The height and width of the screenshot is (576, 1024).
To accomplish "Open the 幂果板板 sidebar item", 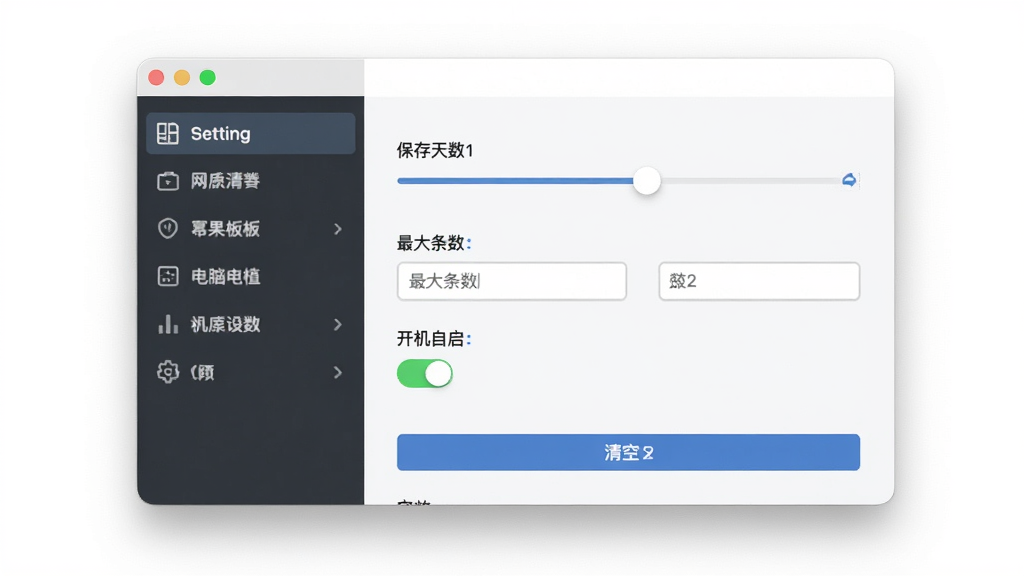I will [x=251, y=229].
